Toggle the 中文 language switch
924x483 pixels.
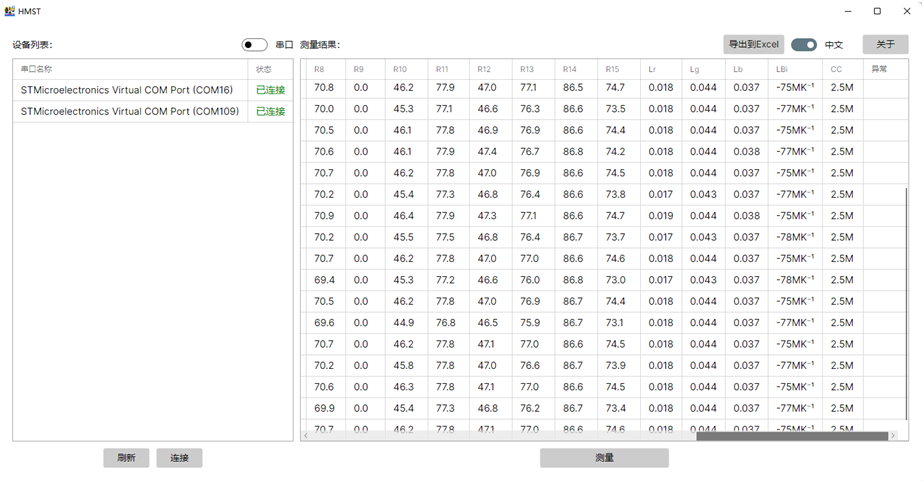(x=804, y=45)
